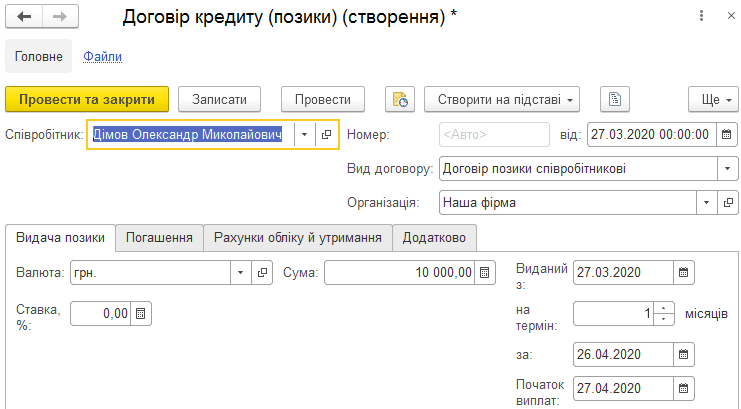Open the document postings report icon
The image size is (741, 409).
point(400,99)
